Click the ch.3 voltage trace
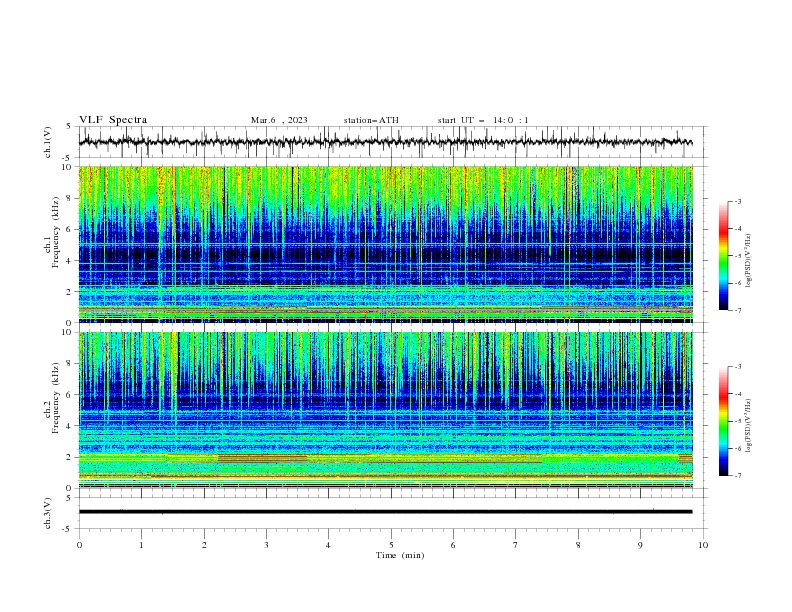The image size is (792, 612). point(385,512)
